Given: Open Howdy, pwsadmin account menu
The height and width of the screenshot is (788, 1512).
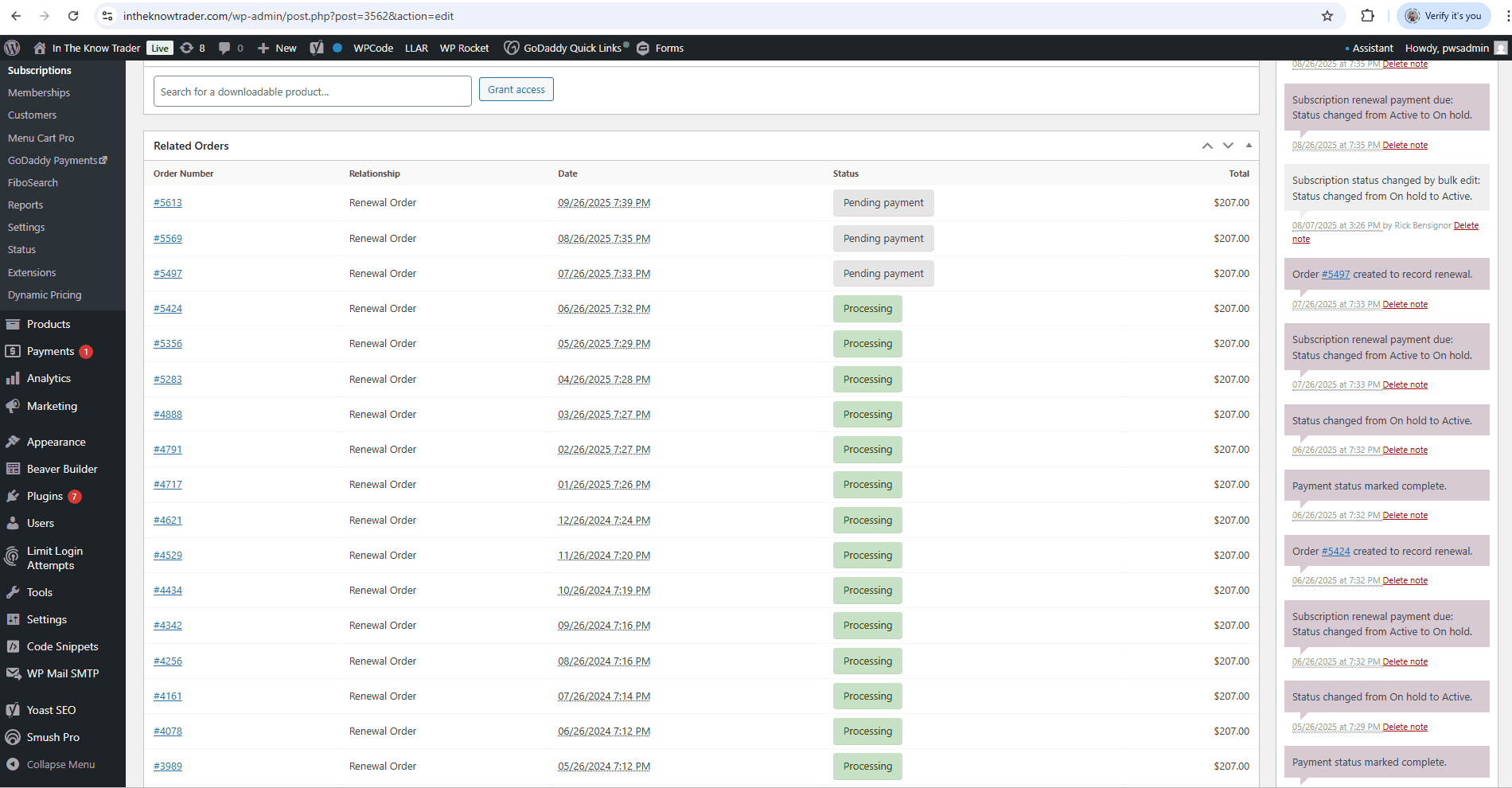Looking at the screenshot, I should (x=1455, y=48).
